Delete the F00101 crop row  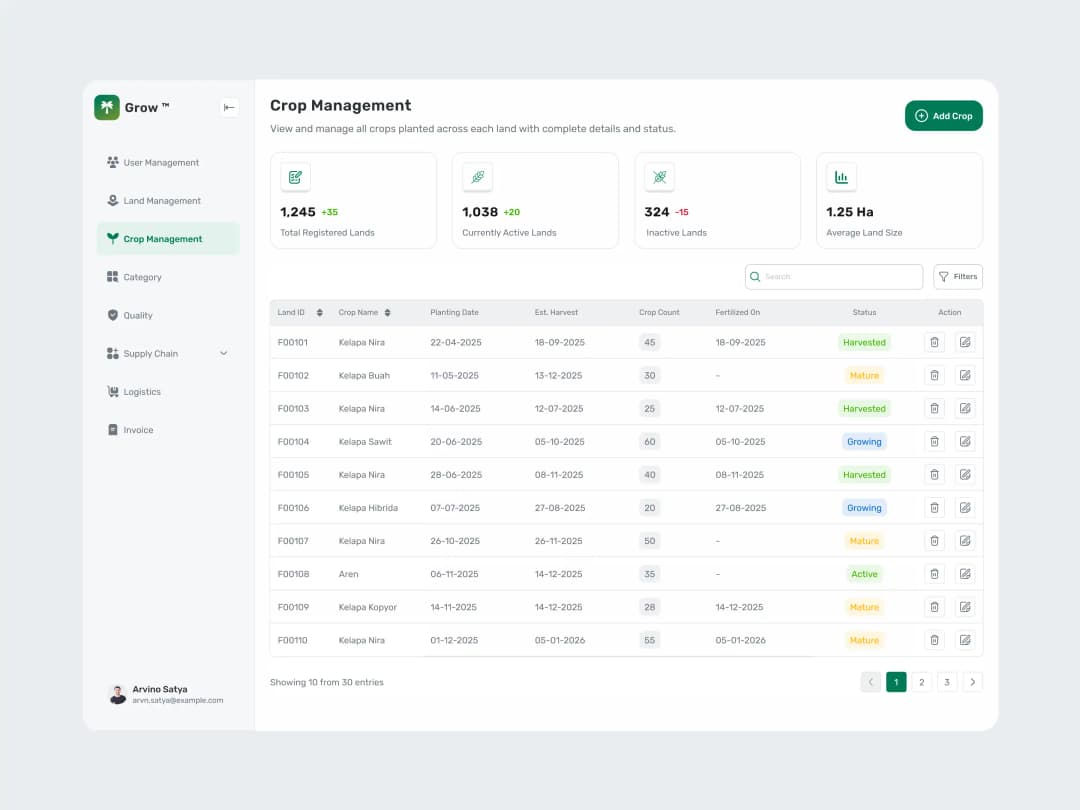(934, 342)
